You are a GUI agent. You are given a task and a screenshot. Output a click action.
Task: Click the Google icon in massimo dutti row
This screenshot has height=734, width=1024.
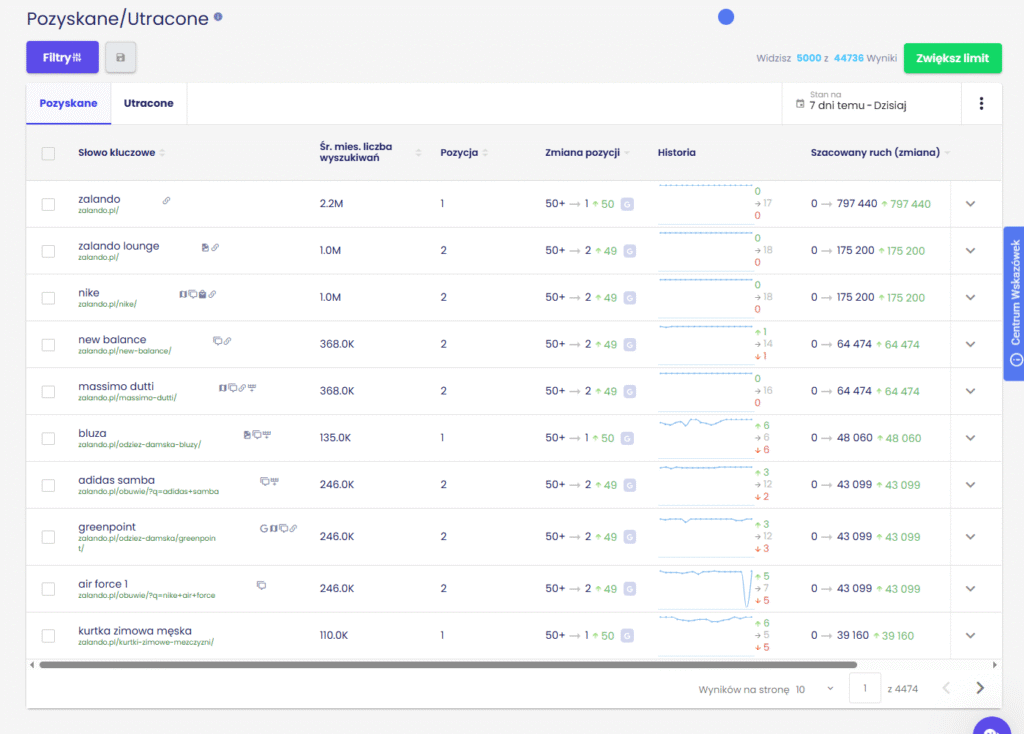click(x=630, y=391)
